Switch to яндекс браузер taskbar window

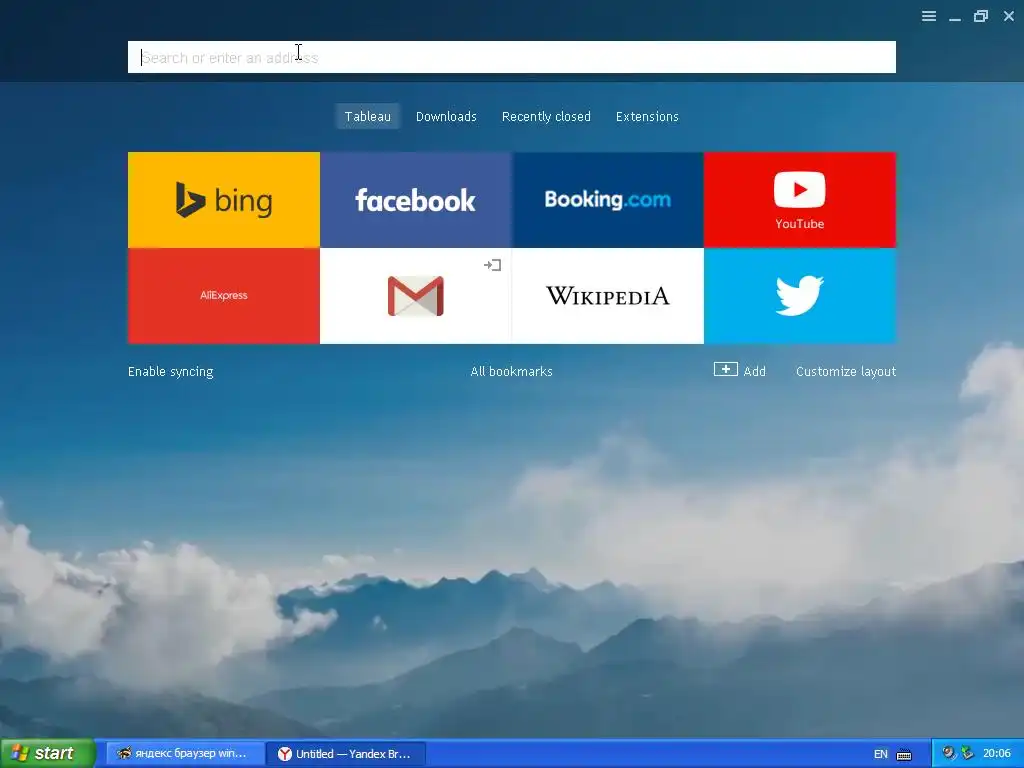coord(185,753)
